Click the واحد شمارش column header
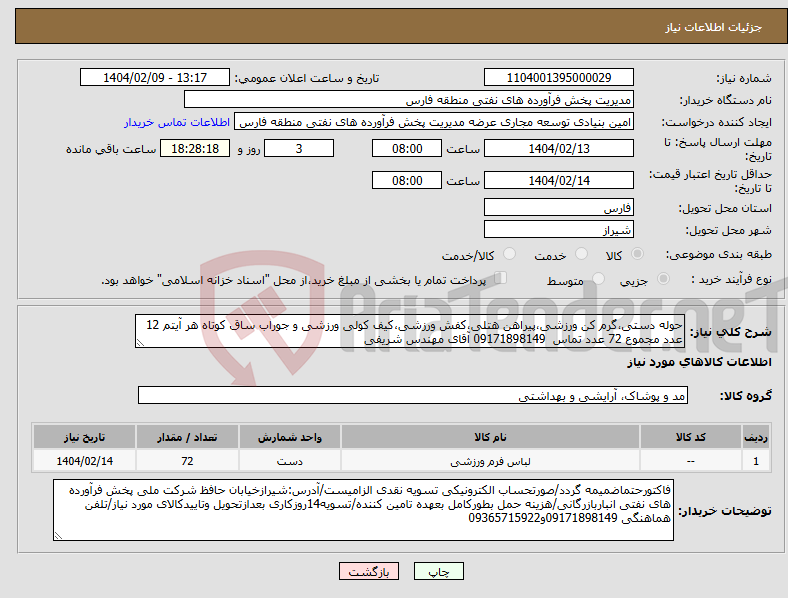The height and width of the screenshot is (598, 788). click(x=290, y=437)
